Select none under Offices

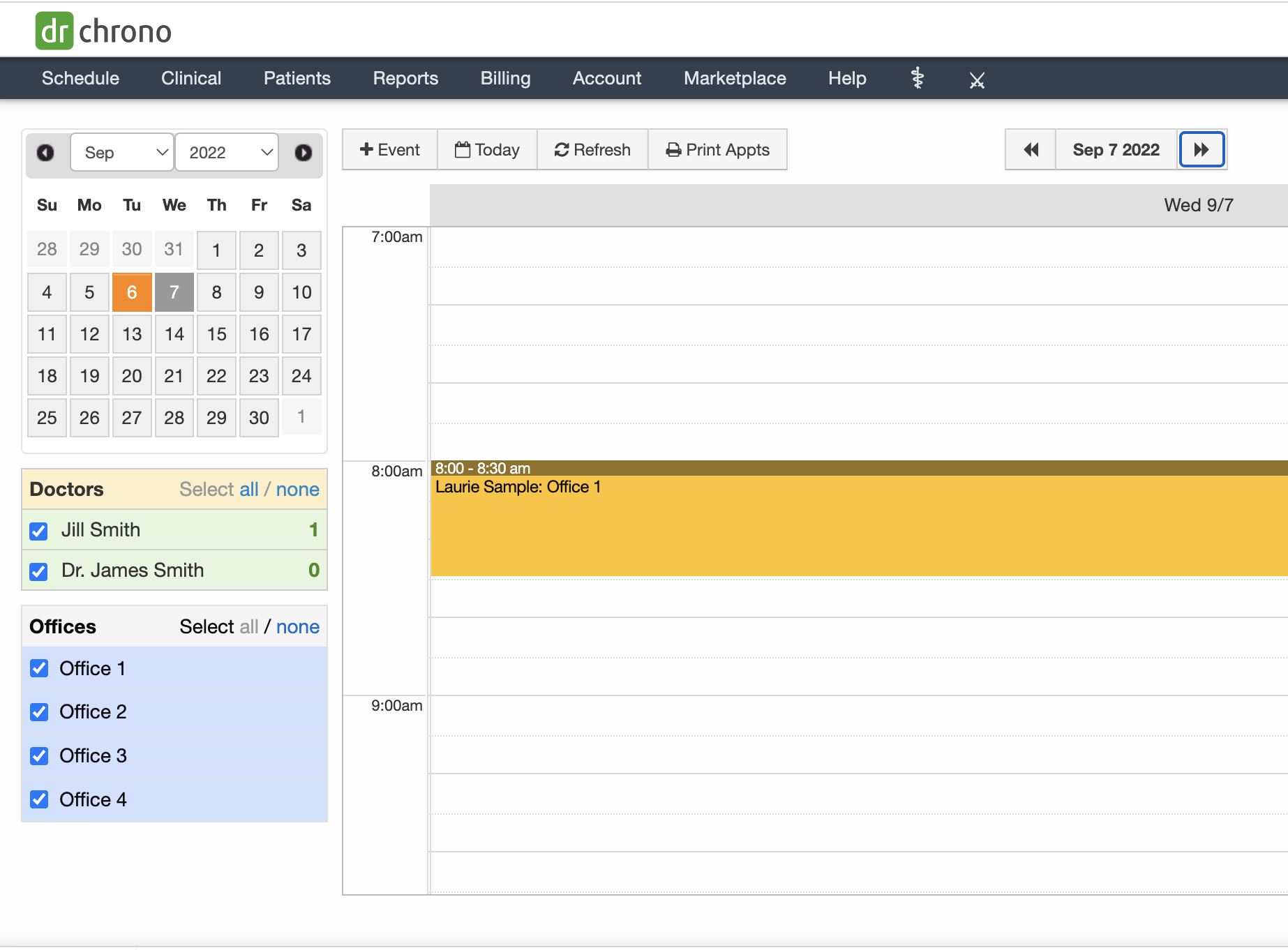[x=298, y=626]
